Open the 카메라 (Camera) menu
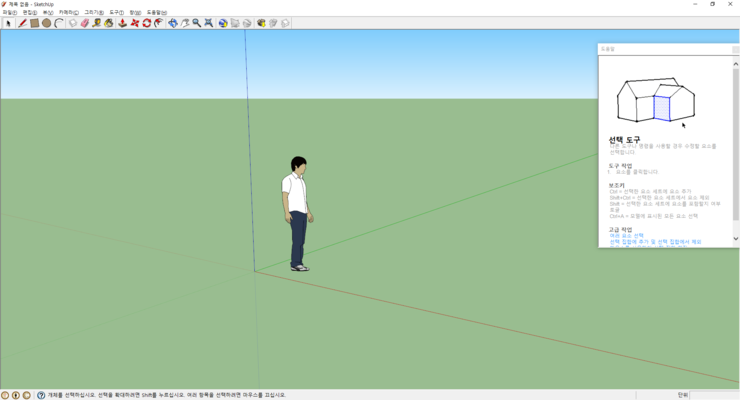 pyautogui.click(x=69, y=12)
